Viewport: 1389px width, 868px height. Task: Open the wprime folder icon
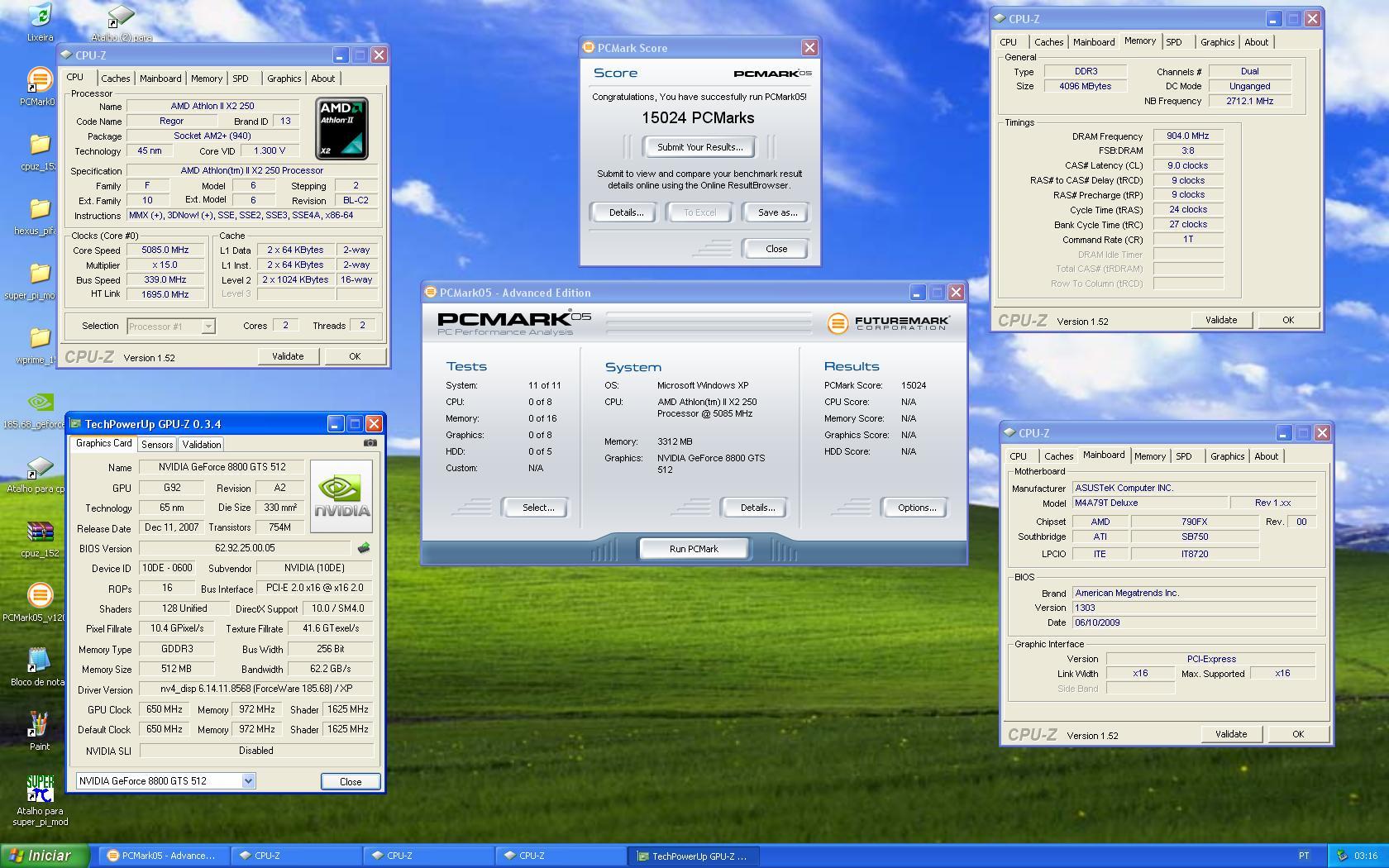39,337
